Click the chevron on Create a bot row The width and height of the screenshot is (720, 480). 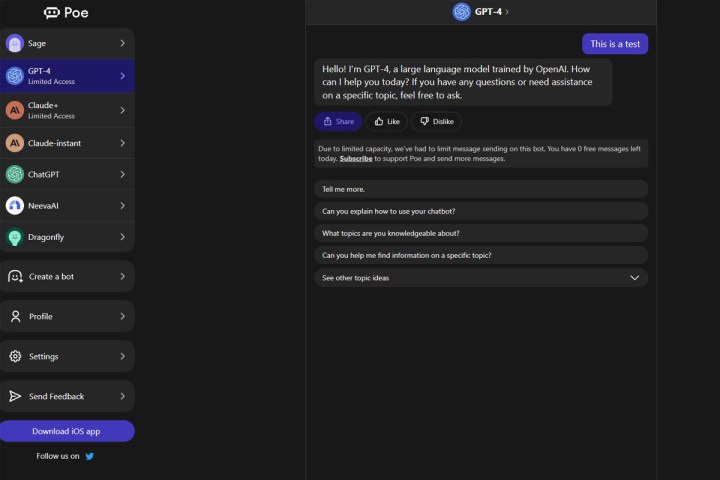pos(123,277)
